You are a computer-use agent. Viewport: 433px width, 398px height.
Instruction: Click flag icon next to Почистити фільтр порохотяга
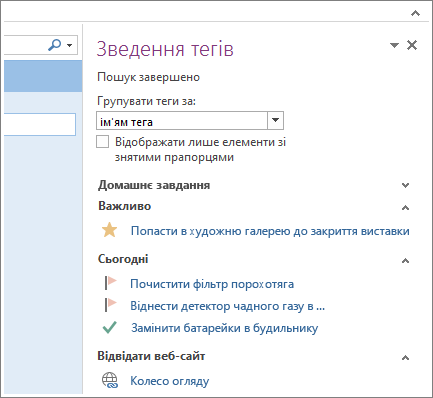click(110, 283)
